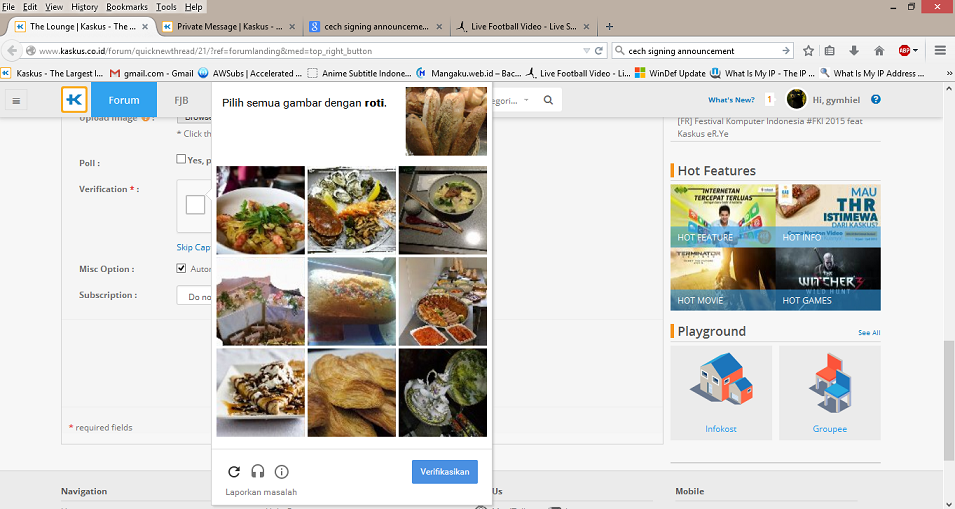Open the Subscription dropdown
This screenshot has height=509, width=955.
194,297
